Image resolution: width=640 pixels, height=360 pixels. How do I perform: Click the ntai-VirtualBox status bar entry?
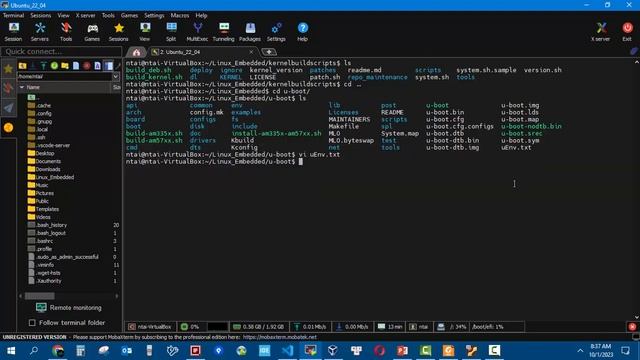point(150,327)
